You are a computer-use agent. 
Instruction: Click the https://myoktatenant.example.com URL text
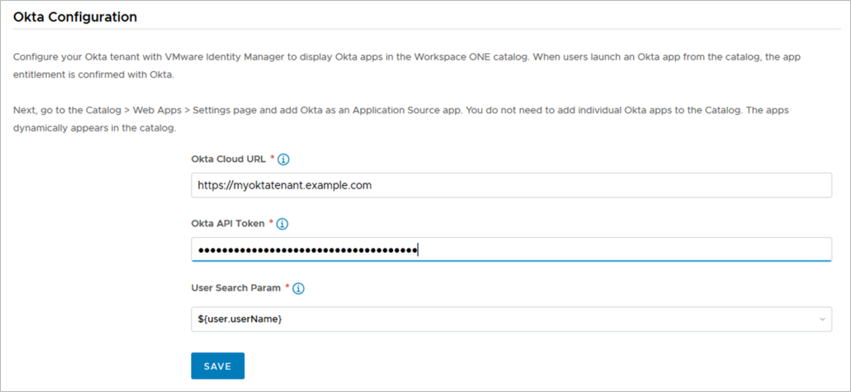tap(284, 185)
